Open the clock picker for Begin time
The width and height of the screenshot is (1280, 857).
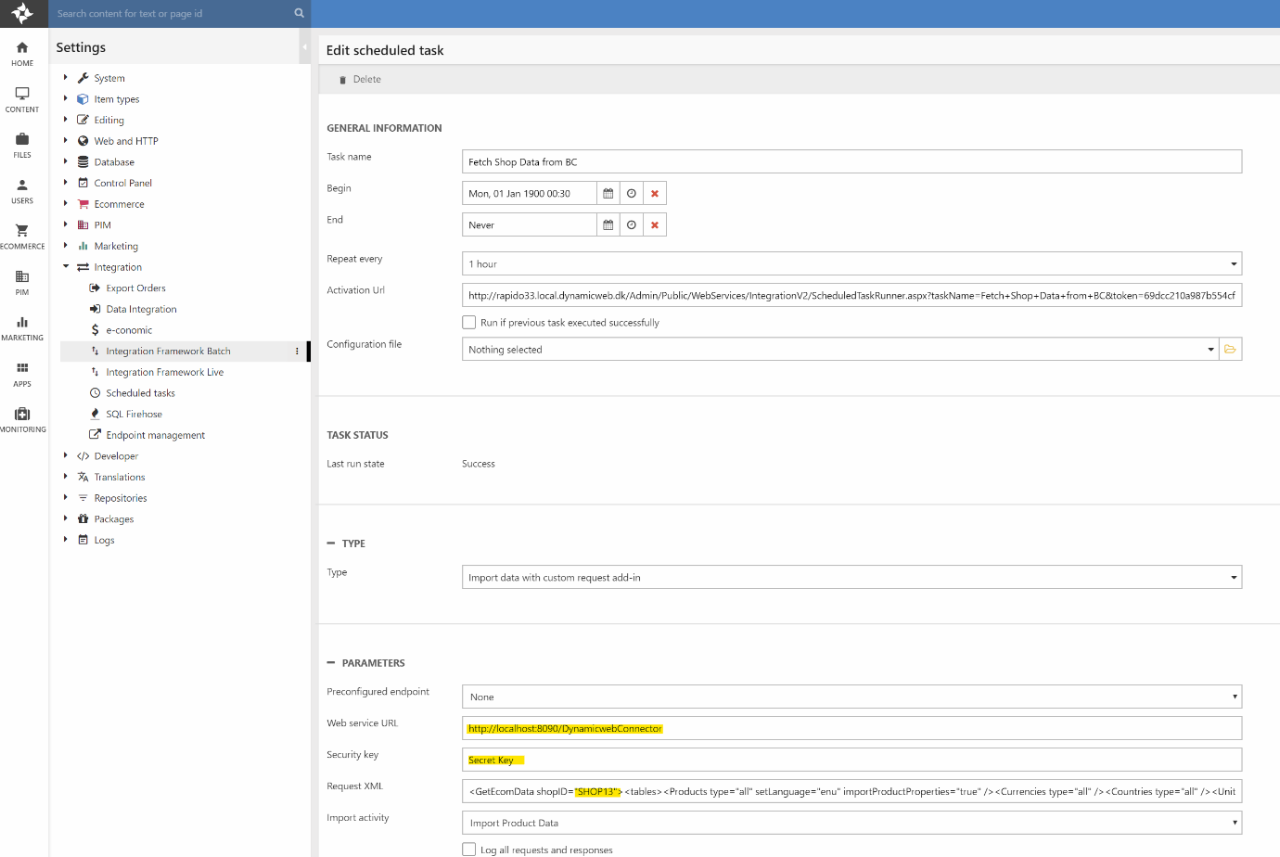pyautogui.click(x=631, y=193)
